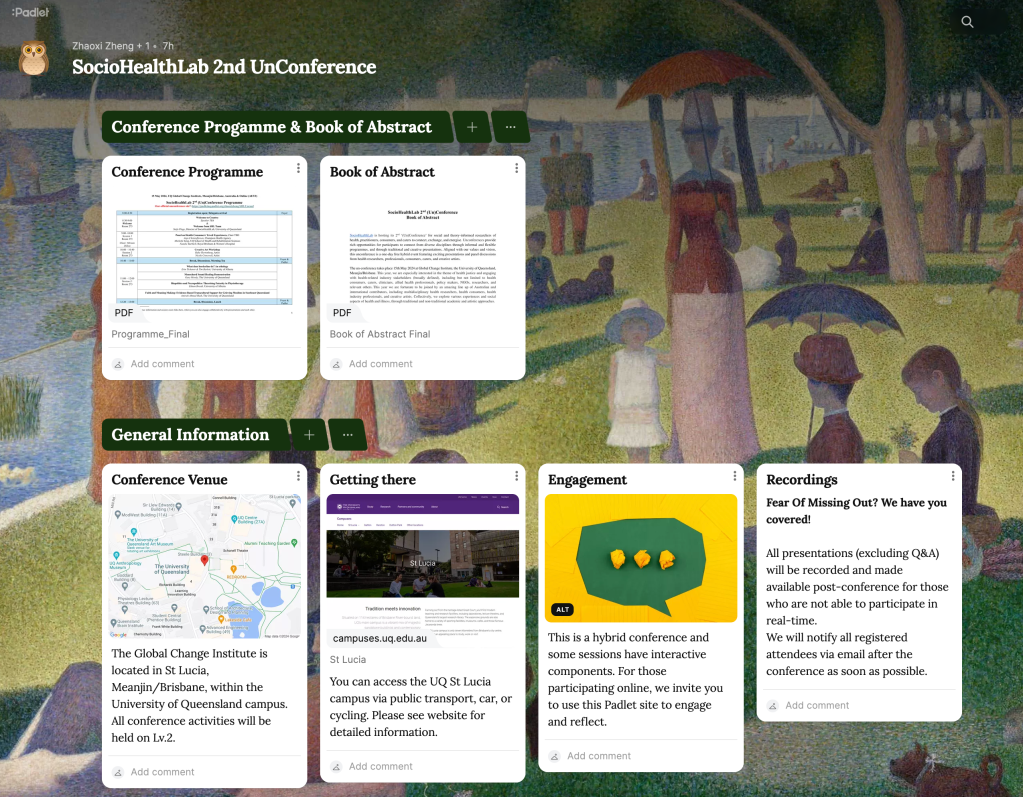
Task: Click the Padlet logo
Action: coord(30,13)
